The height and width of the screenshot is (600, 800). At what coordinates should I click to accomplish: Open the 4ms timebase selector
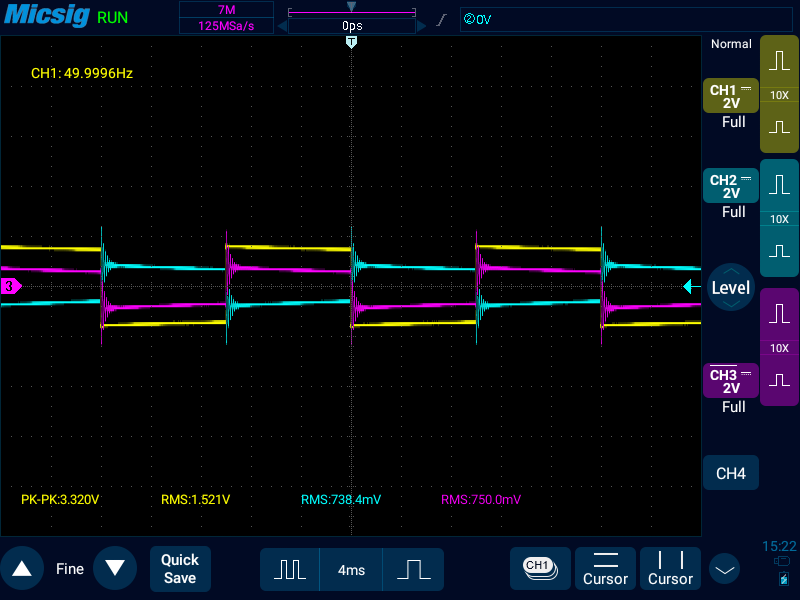pos(351,570)
